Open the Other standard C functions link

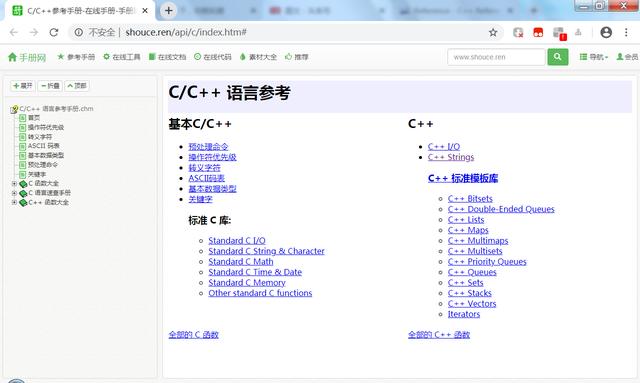[260, 293]
